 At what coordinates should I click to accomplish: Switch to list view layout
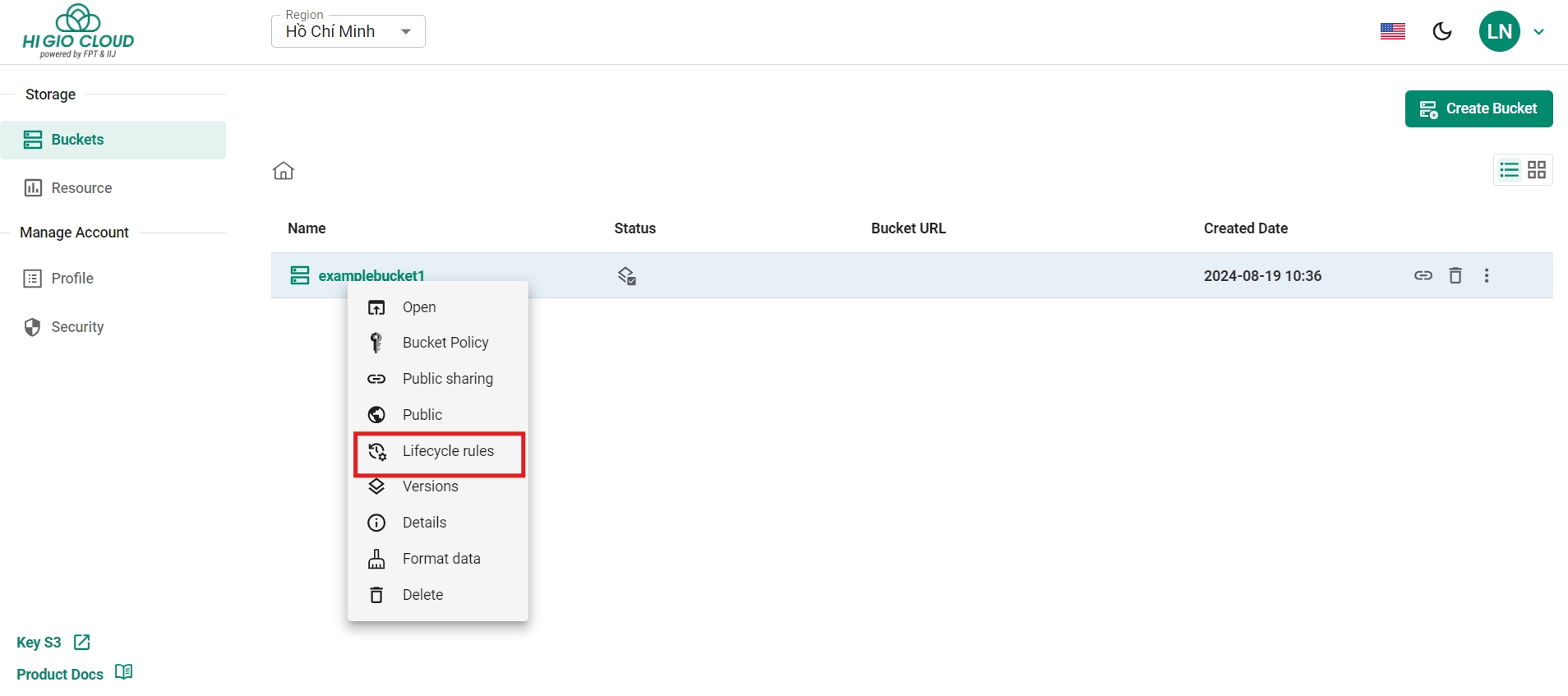(x=1510, y=170)
